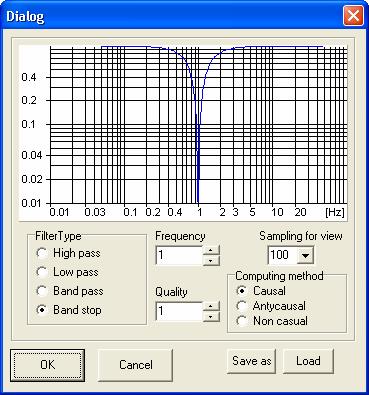The width and height of the screenshot is (369, 395).
Task: Click the Cancel button
Action: (x=135, y=365)
